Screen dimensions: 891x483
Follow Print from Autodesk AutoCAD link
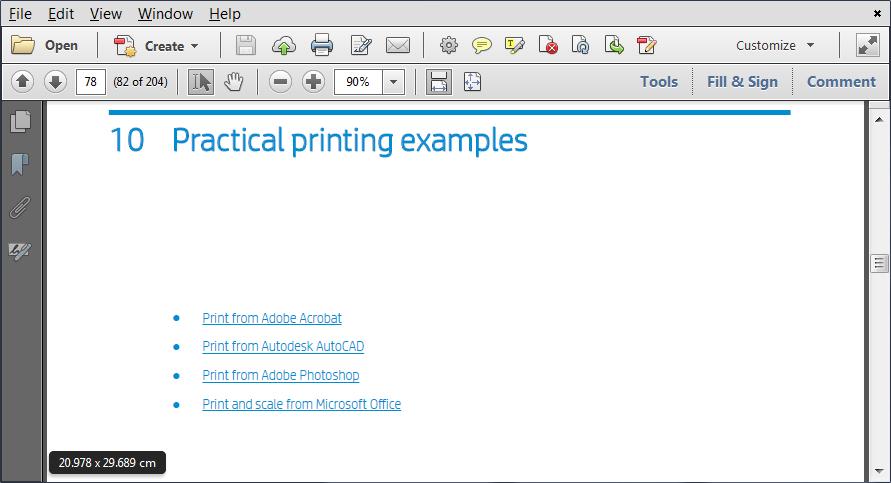(283, 347)
